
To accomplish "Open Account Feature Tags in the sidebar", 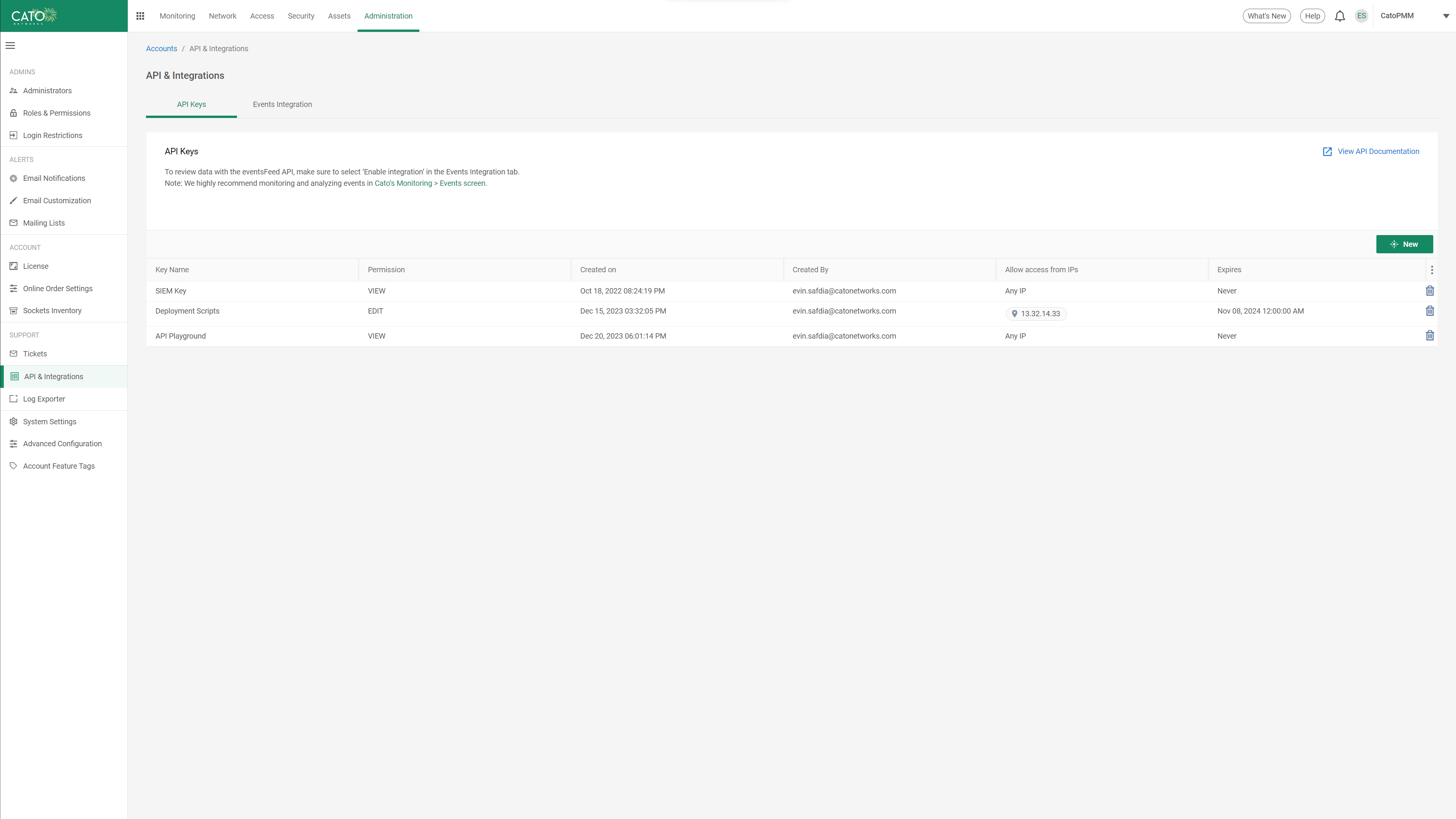I will pos(59,466).
